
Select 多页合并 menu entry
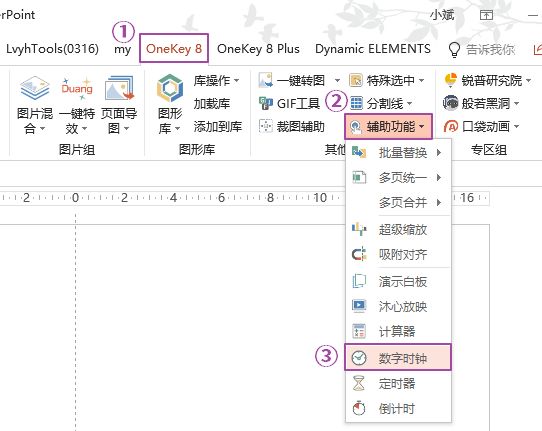(x=398, y=202)
